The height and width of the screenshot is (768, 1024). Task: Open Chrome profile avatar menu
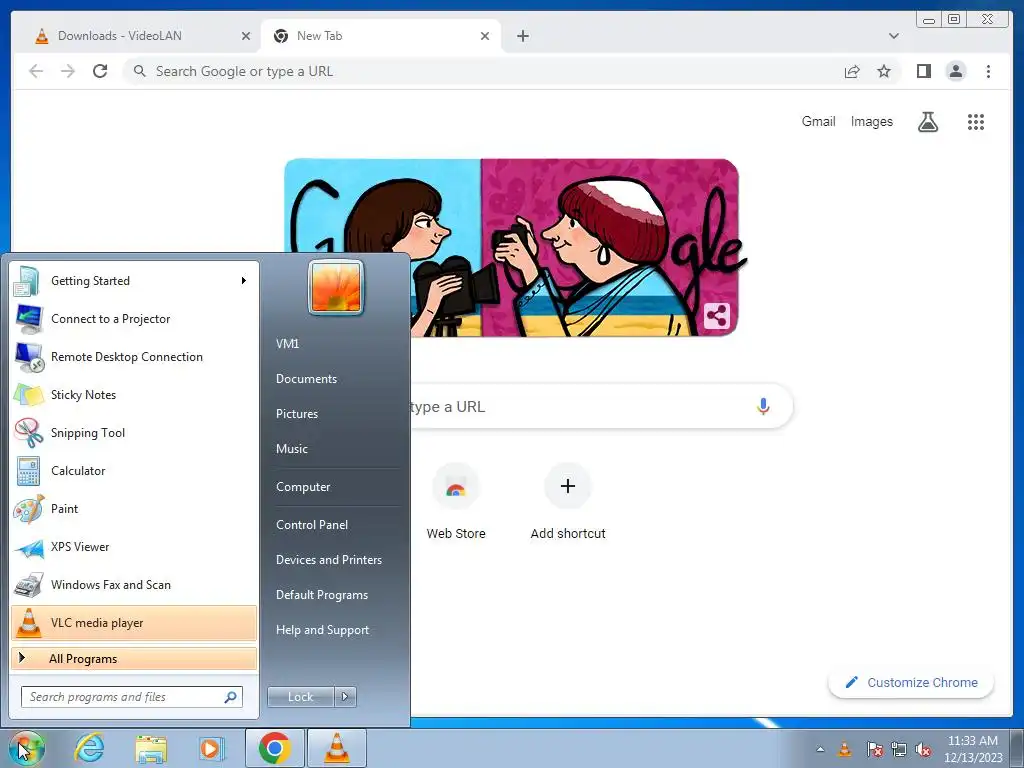[955, 71]
